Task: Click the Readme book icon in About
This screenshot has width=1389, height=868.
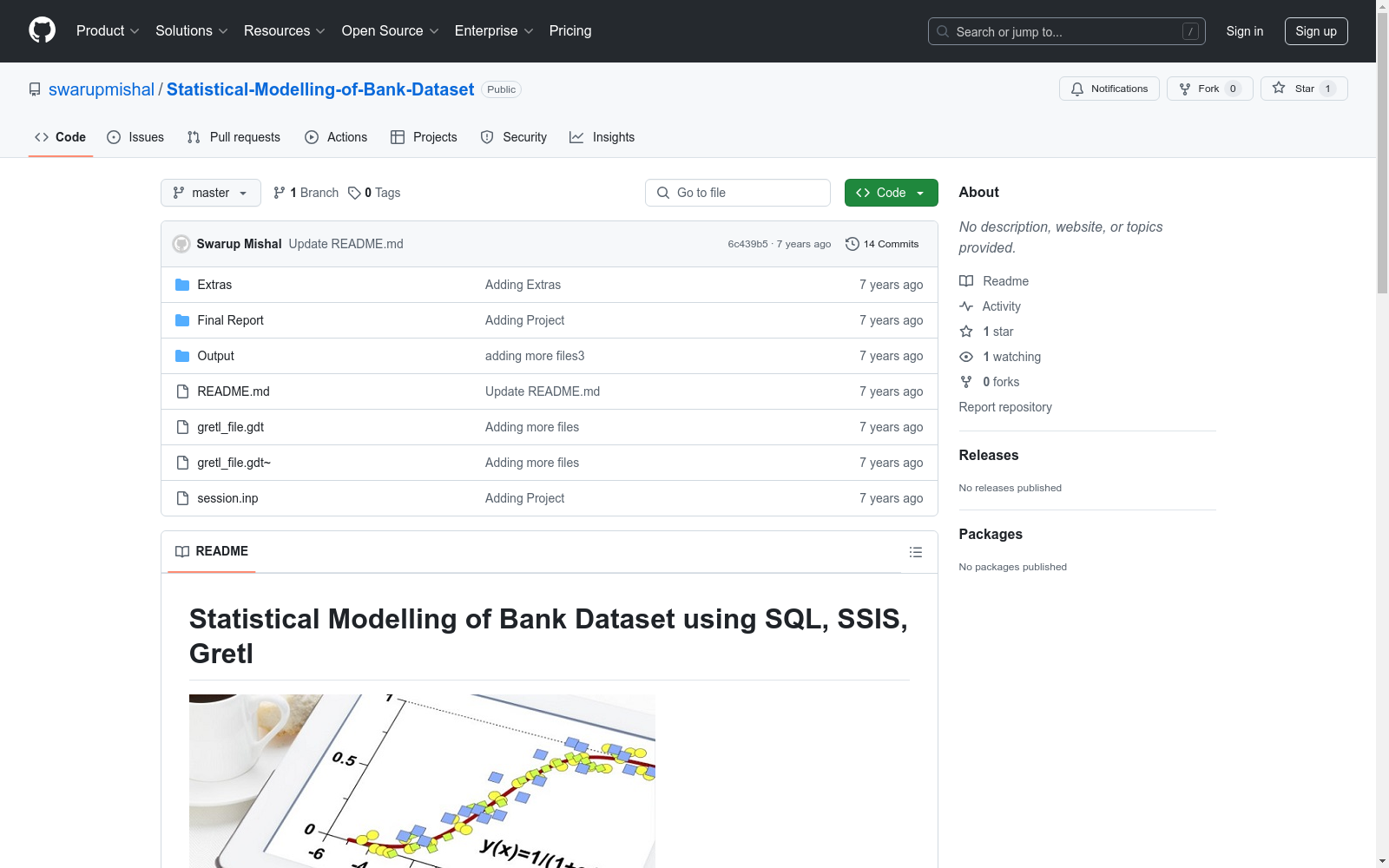Action: coord(966,281)
